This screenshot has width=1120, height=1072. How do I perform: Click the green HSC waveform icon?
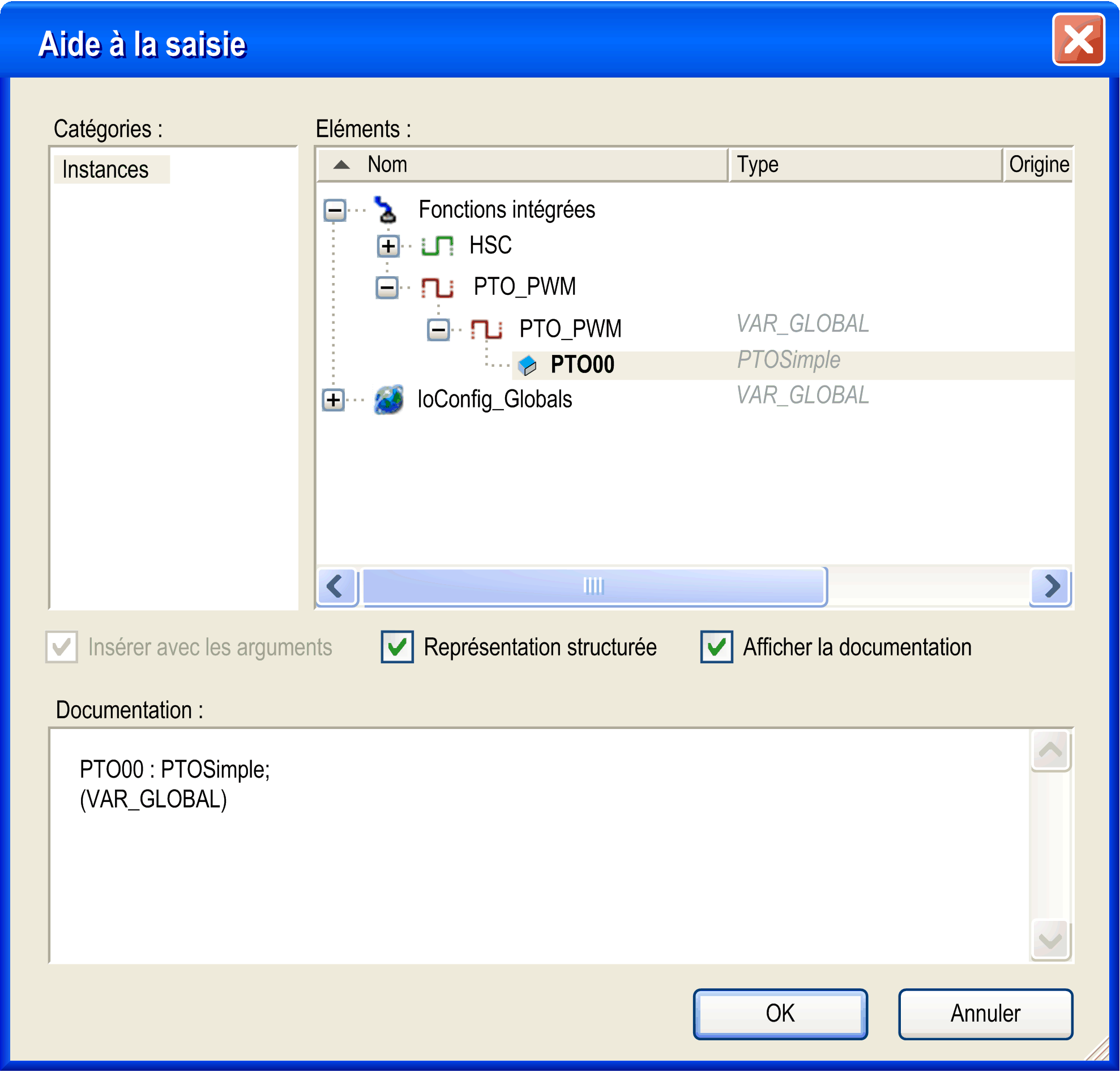tap(437, 246)
